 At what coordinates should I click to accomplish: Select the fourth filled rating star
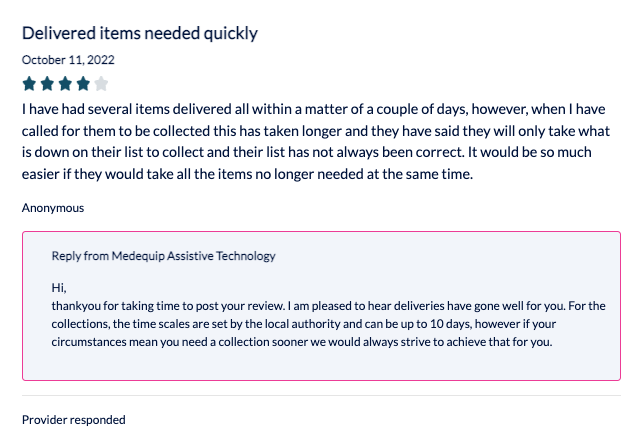83,83
